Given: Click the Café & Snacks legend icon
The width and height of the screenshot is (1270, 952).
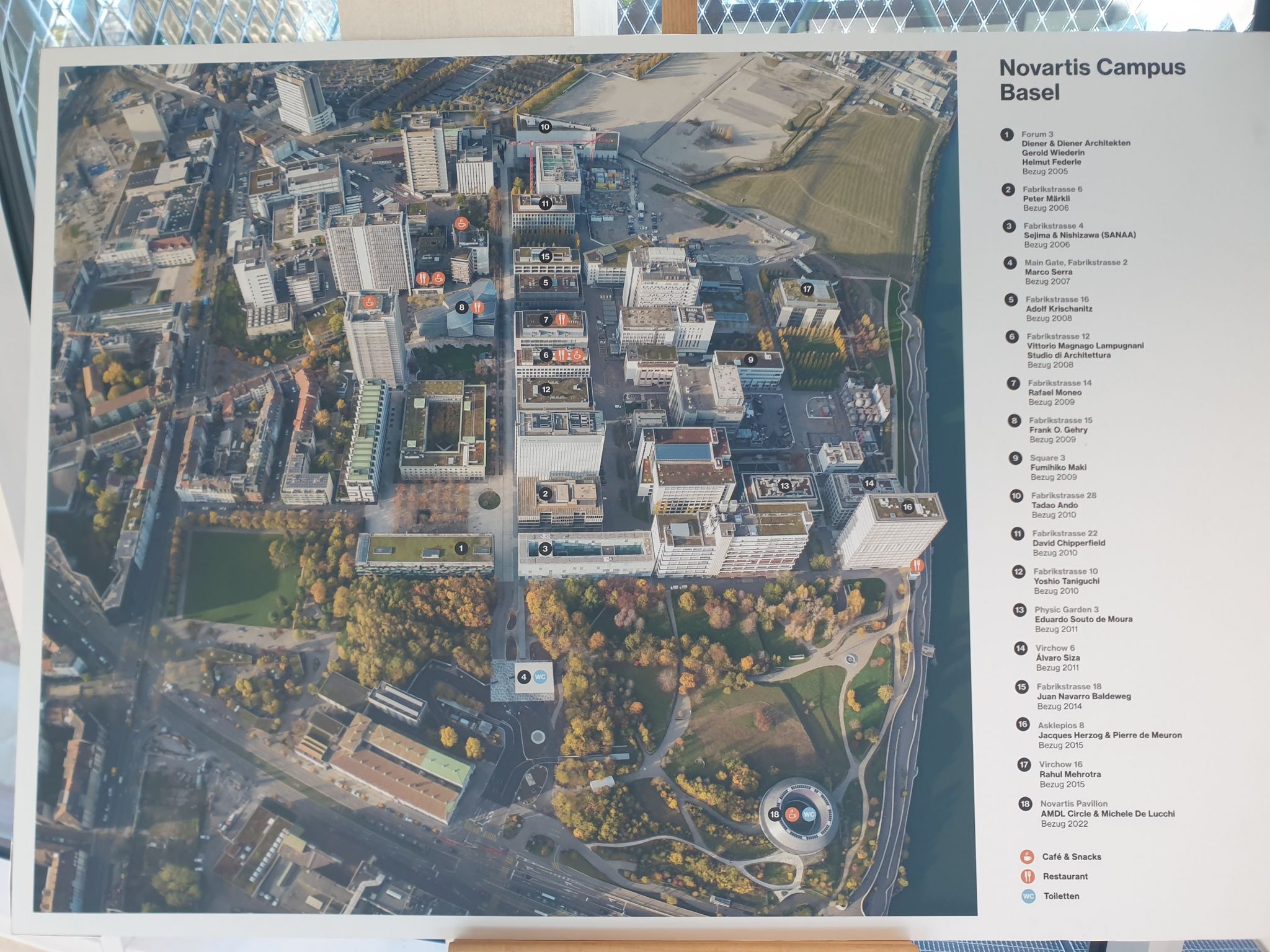Looking at the screenshot, I should [x=1027, y=857].
